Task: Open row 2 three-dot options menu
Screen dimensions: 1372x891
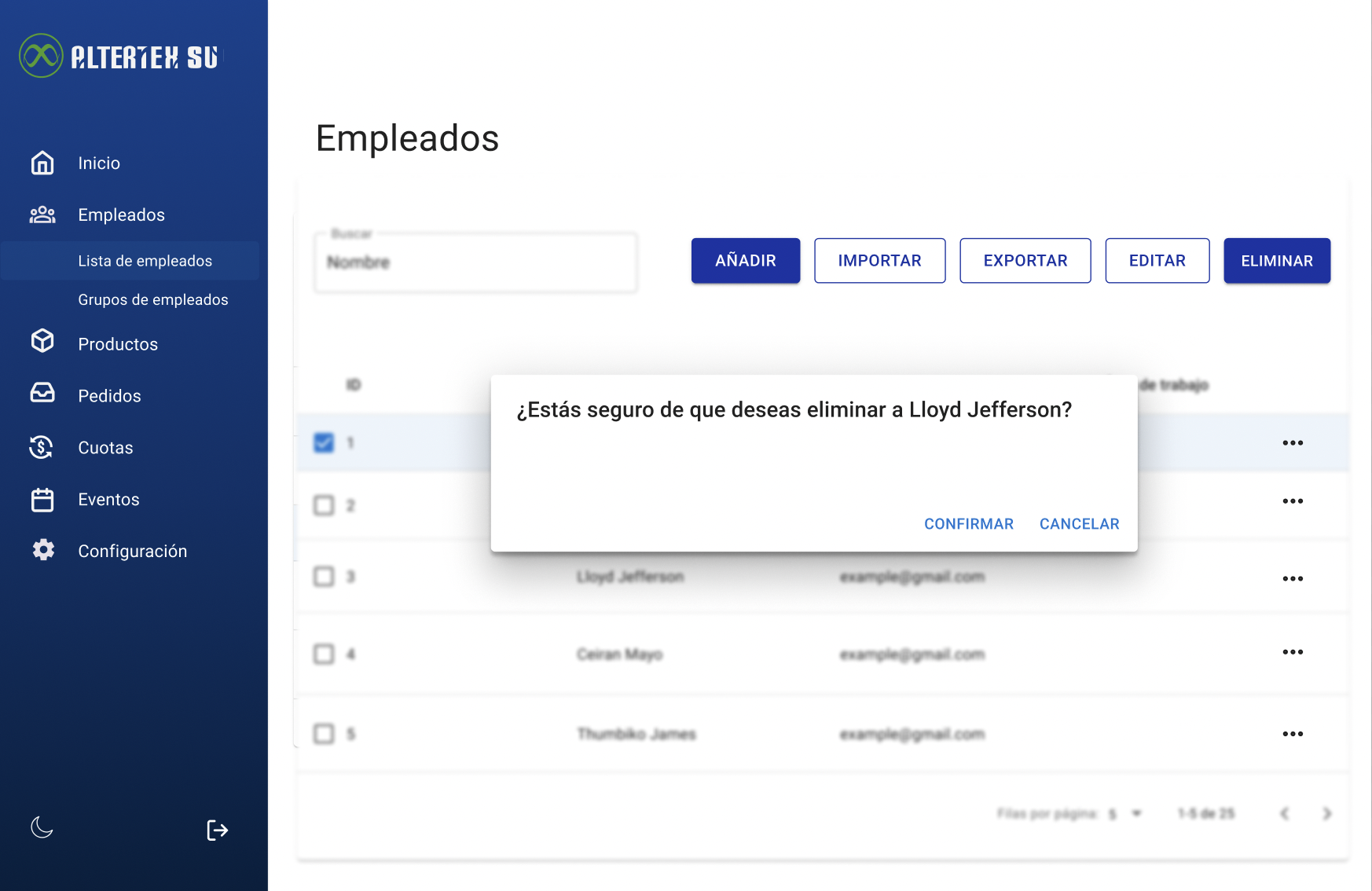Action: click(1293, 501)
